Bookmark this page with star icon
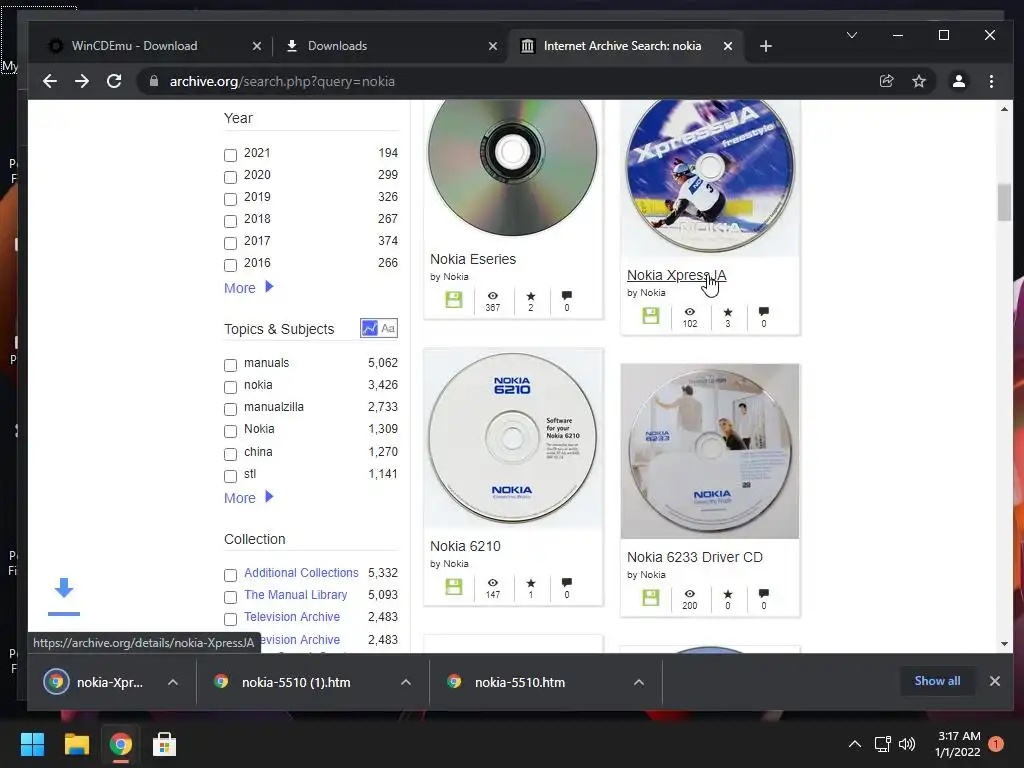The height and width of the screenshot is (768, 1024). tap(919, 81)
